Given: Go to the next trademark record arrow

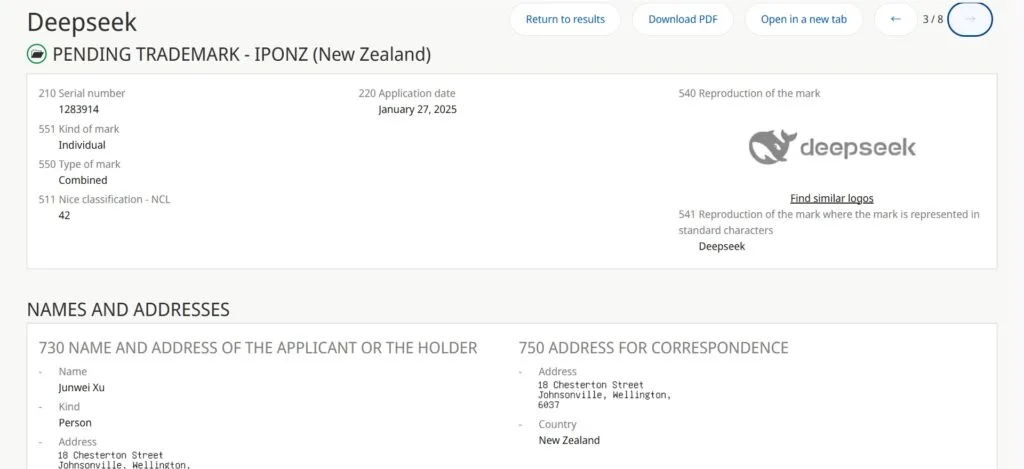Looking at the screenshot, I should click(x=970, y=19).
